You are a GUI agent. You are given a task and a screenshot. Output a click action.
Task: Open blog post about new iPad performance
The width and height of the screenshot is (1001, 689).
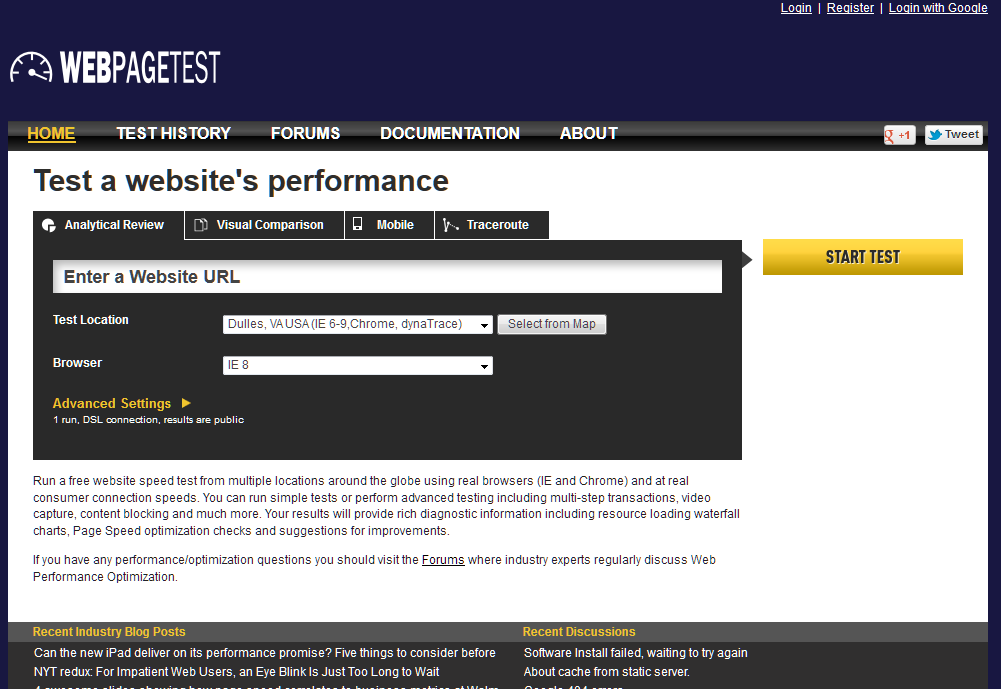[264, 653]
